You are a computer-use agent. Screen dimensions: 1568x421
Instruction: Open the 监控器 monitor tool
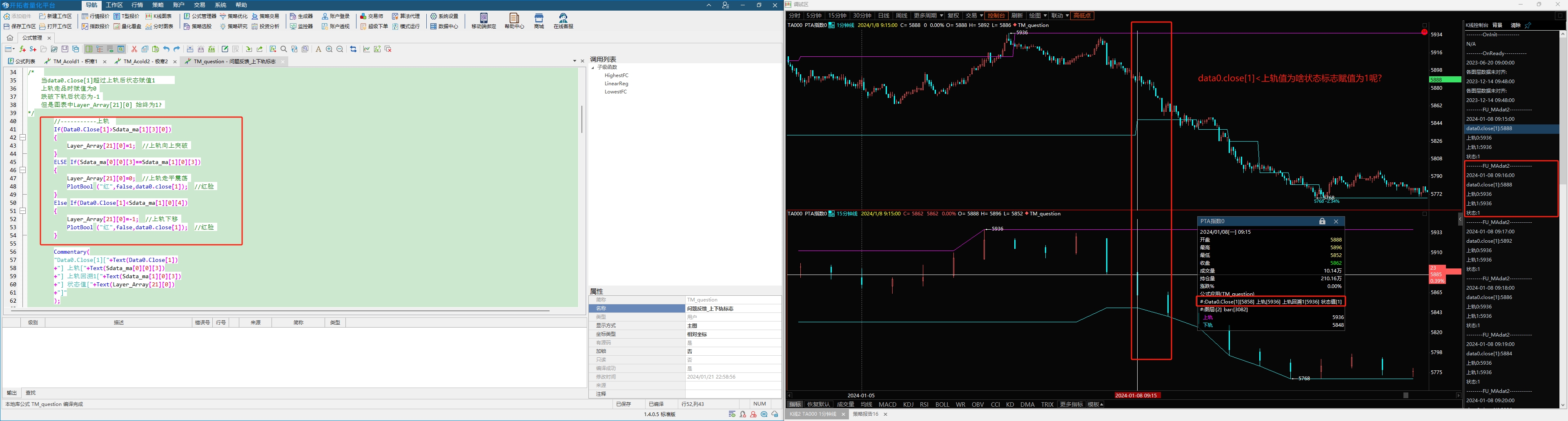pyautogui.click(x=302, y=26)
